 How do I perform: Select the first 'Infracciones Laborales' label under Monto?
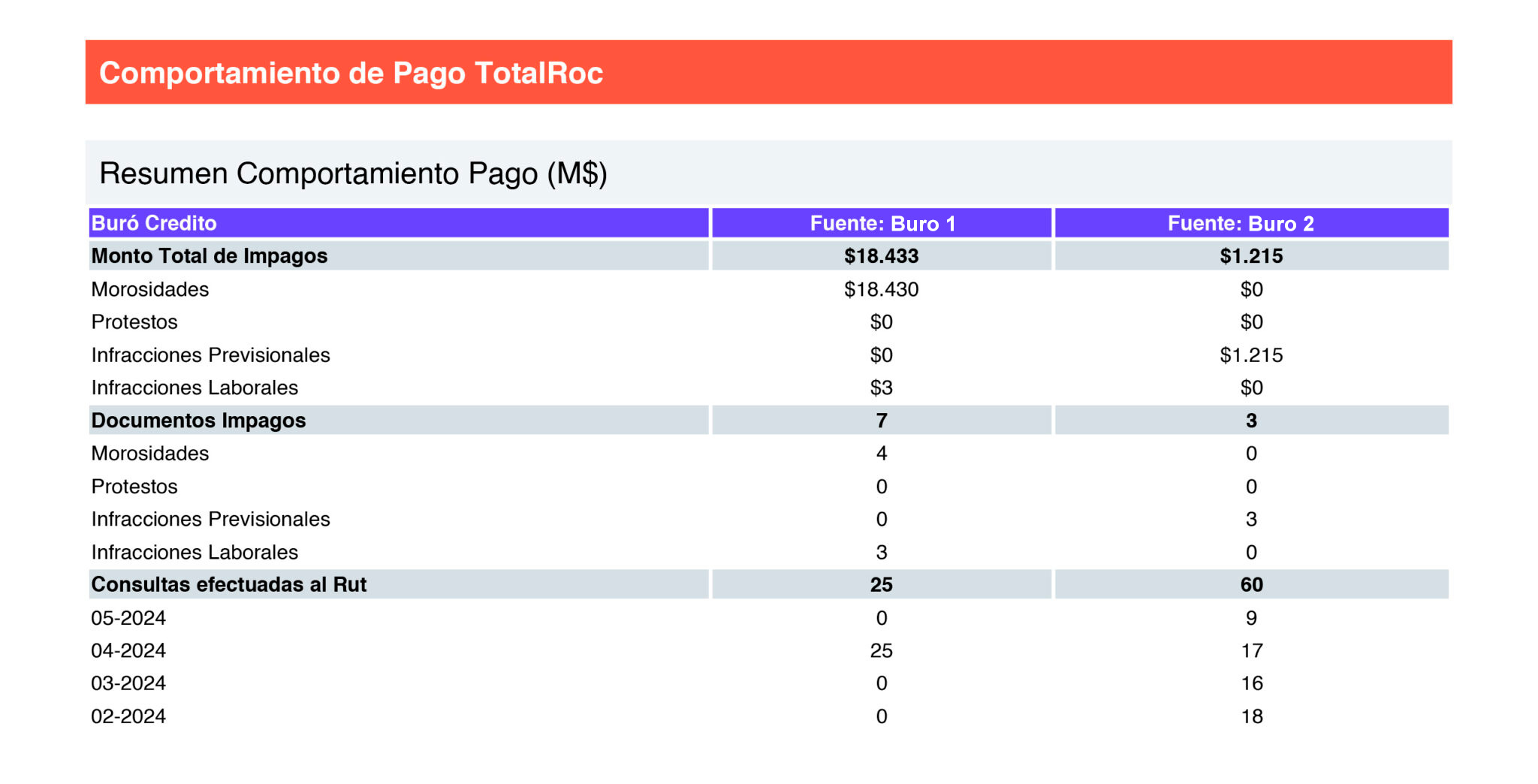pyautogui.click(x=195, y=387)
